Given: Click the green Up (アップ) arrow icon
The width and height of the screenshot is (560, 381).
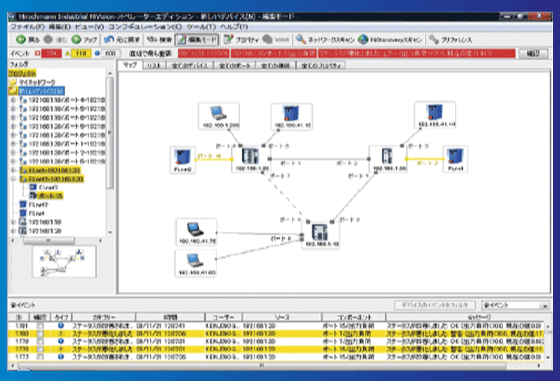Looking at the screenshot, I should coord(76,39).
